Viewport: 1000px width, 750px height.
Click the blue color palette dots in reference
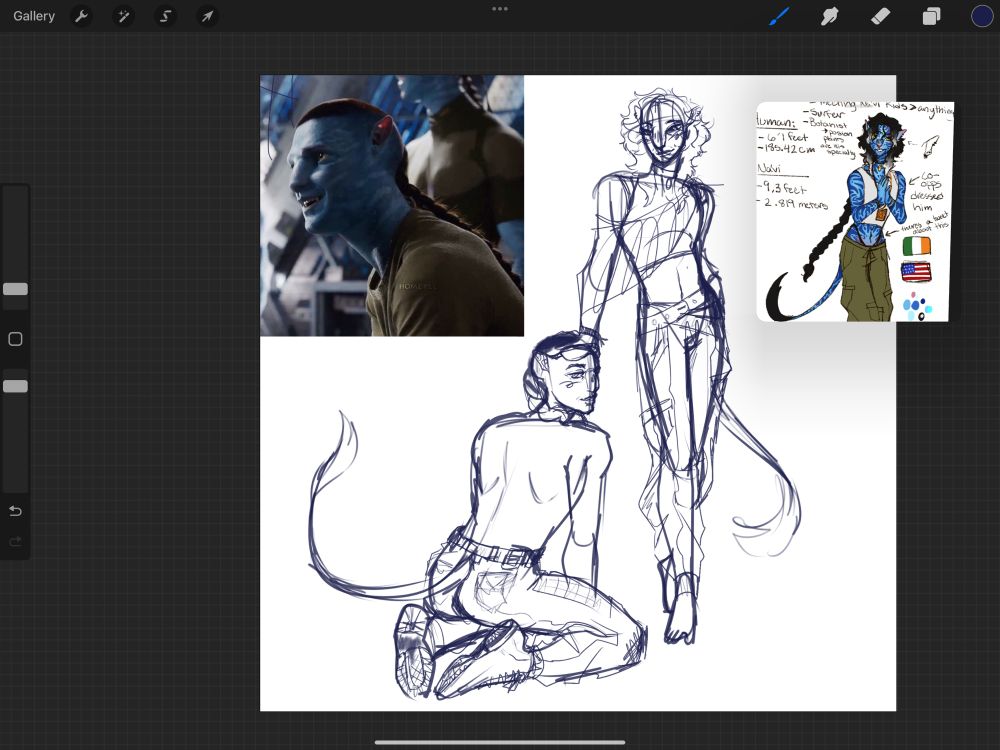(x=917, y=305)
